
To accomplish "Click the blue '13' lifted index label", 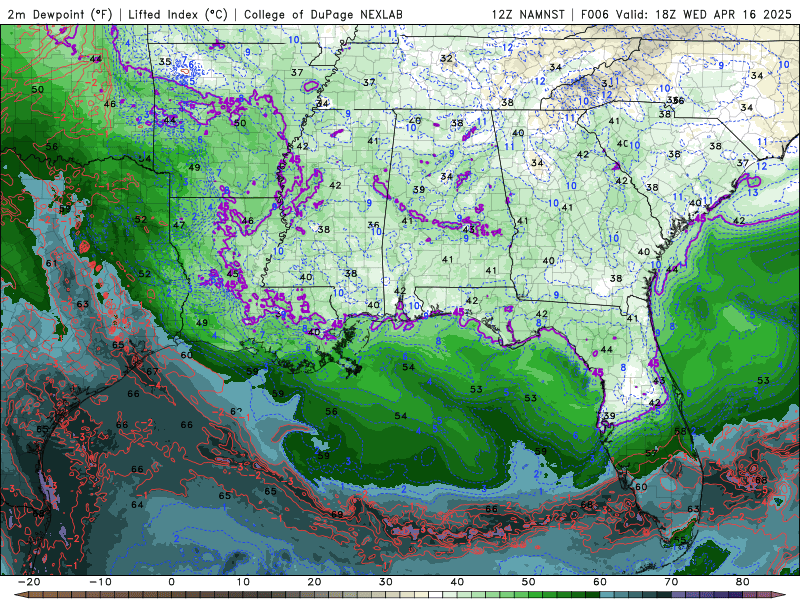I will coord(753,193).
